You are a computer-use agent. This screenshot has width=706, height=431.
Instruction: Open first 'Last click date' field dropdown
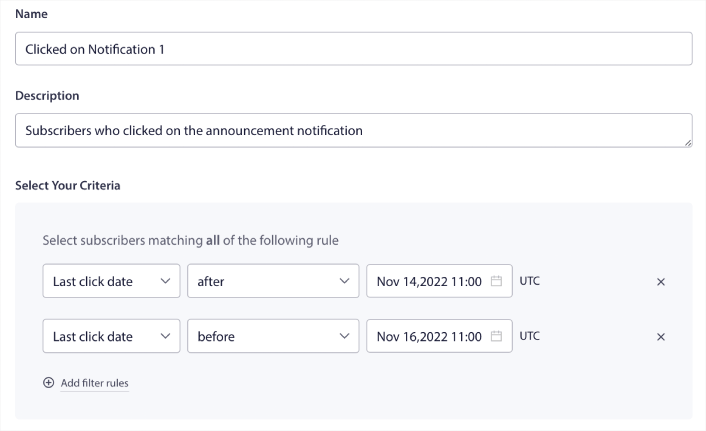pyautogui.click(x=111, y=282)
